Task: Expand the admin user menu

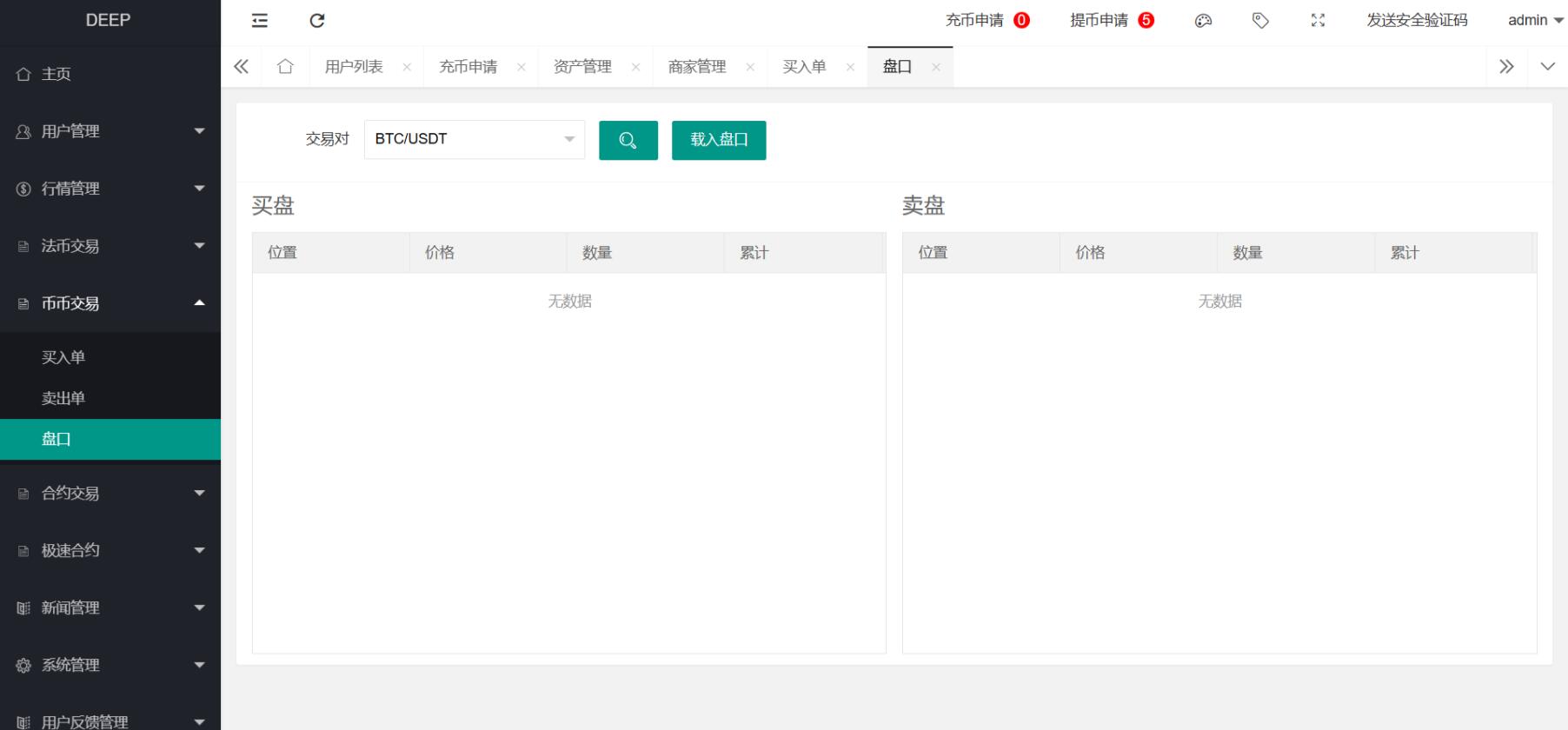Action: tap(1534, 21)
